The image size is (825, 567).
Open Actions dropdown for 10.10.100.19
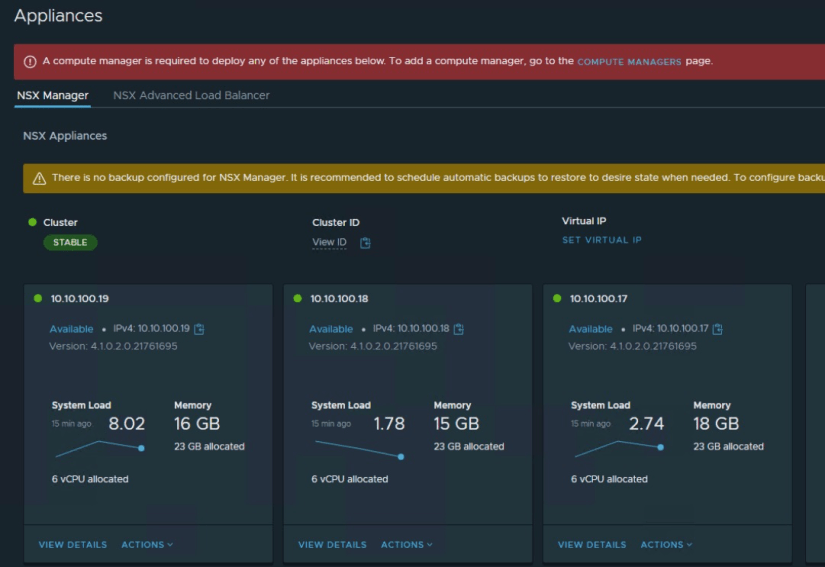pos(147,544)
